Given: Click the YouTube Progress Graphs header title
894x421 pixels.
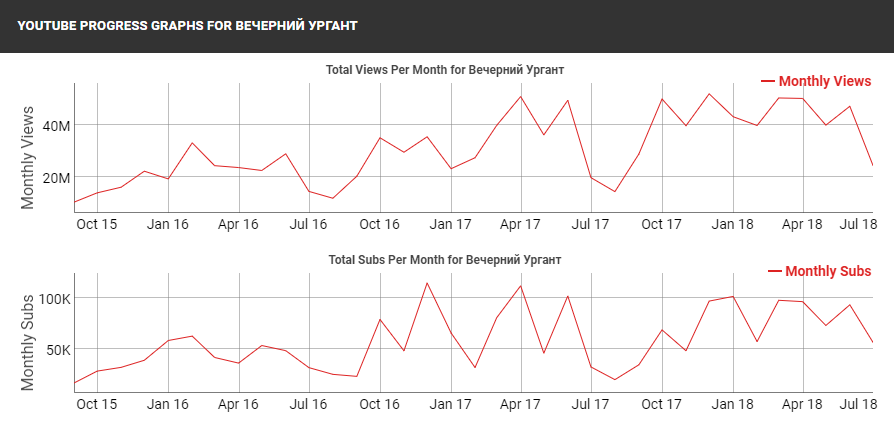Looking at the screenshot, I should click(188, 26).
